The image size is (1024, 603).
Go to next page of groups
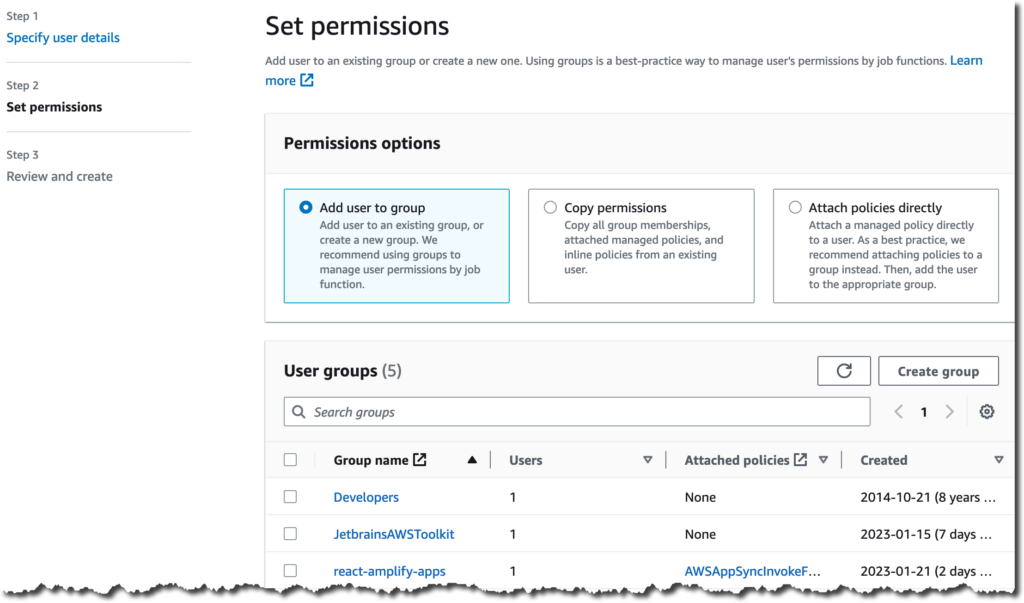coord(950,412)
